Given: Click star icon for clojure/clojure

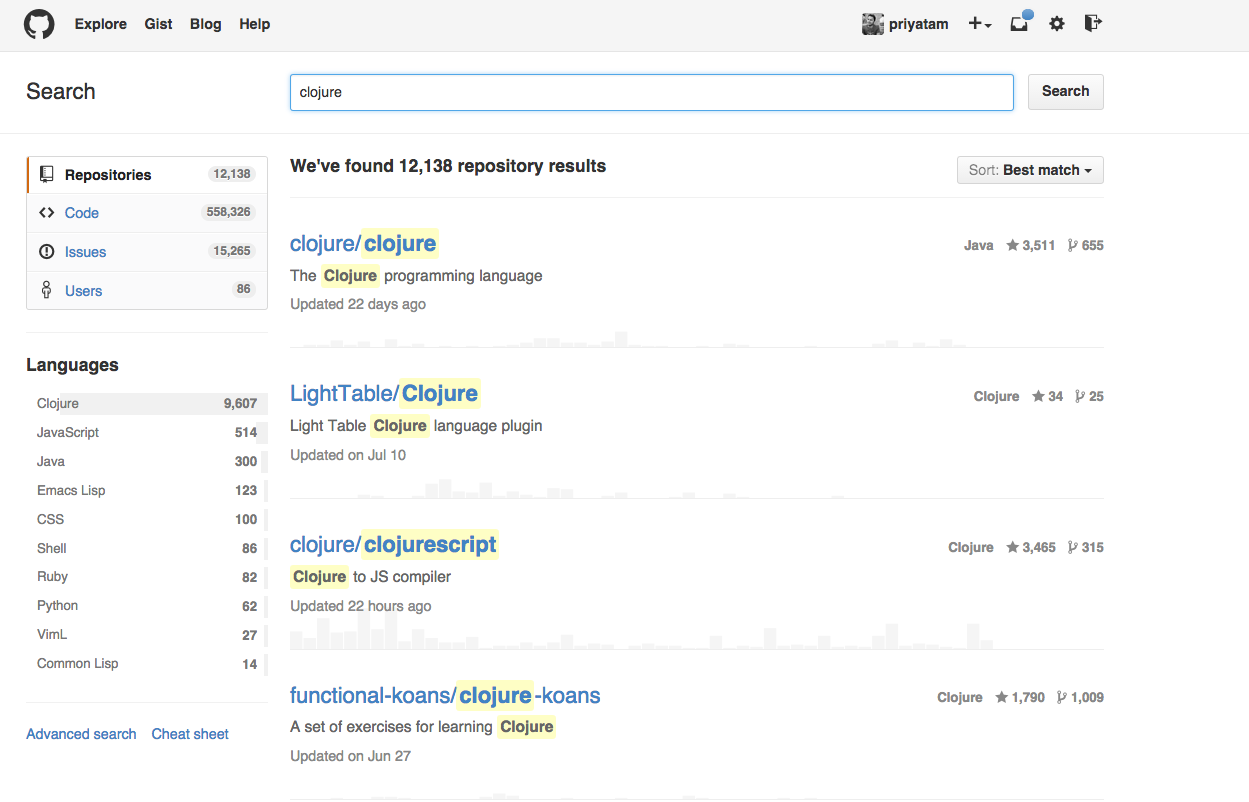Looking at the screenshot, I should (x=1012, y=245).
